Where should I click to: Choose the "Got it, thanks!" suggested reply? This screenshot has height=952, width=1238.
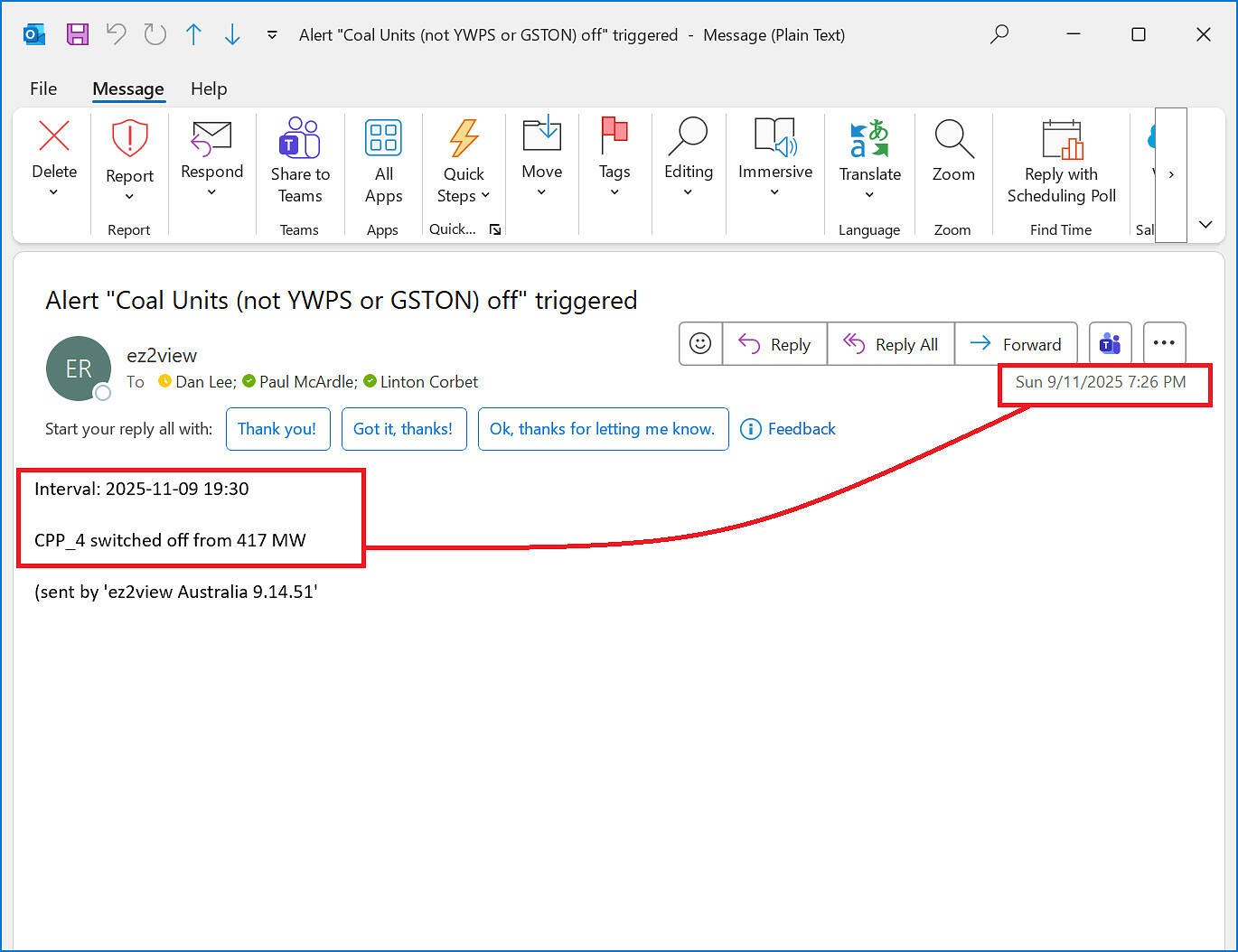pos(403,429)
